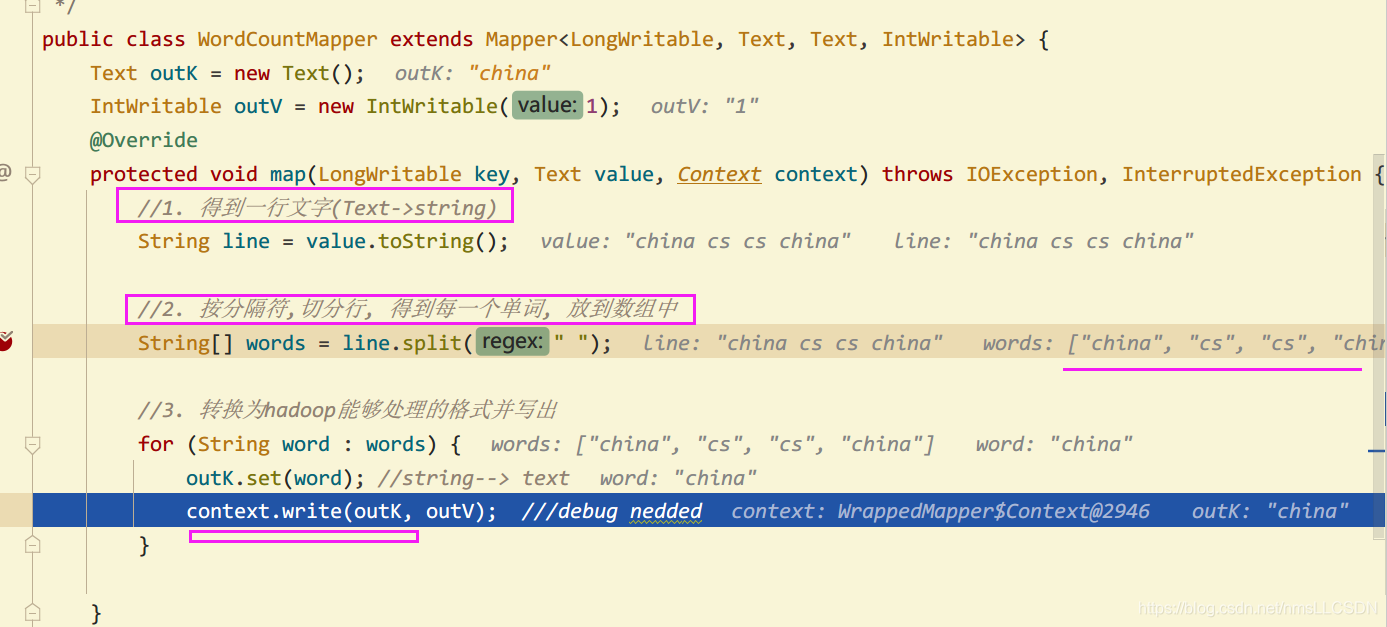1387x627 pixels.
Task: Click the 'value:' parameter hint in IntWritable constructor
Action: coord(547,106)
